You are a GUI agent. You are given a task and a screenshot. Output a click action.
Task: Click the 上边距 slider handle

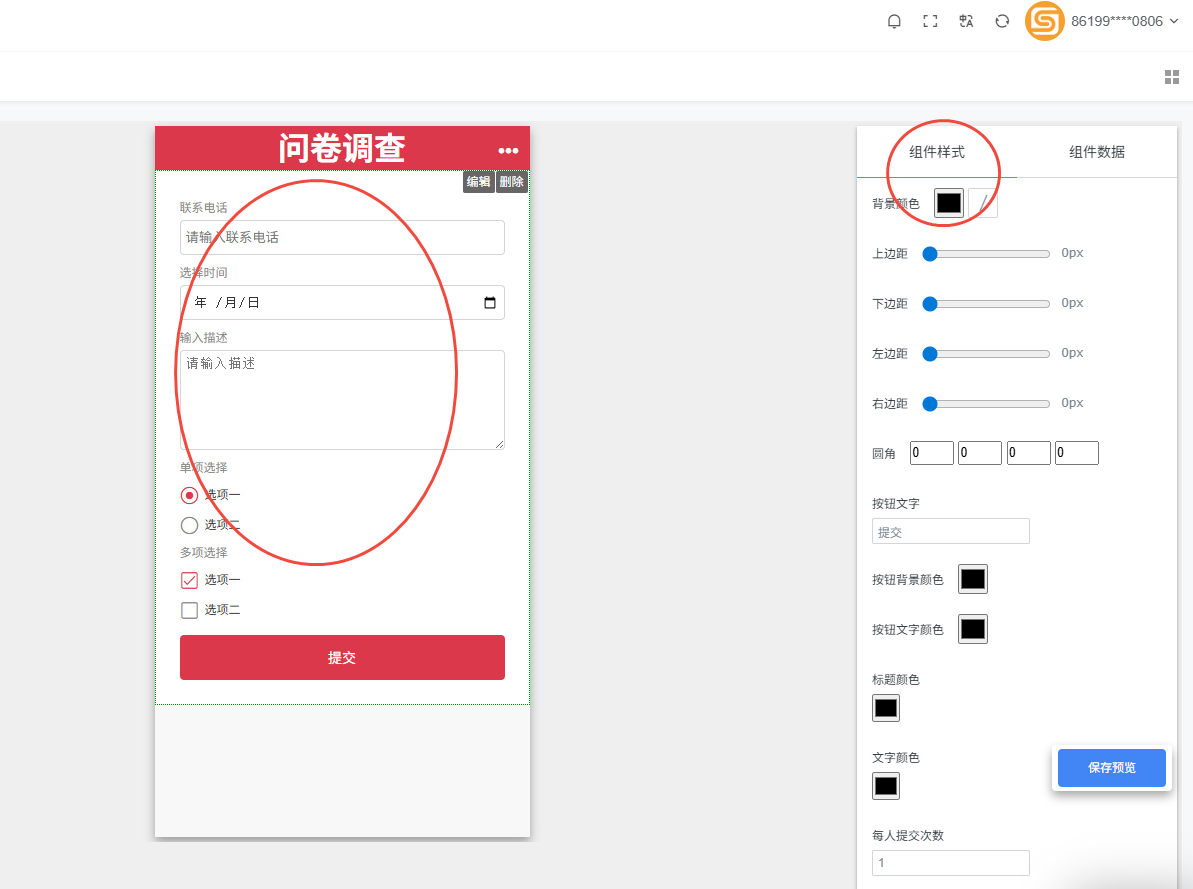930,254
